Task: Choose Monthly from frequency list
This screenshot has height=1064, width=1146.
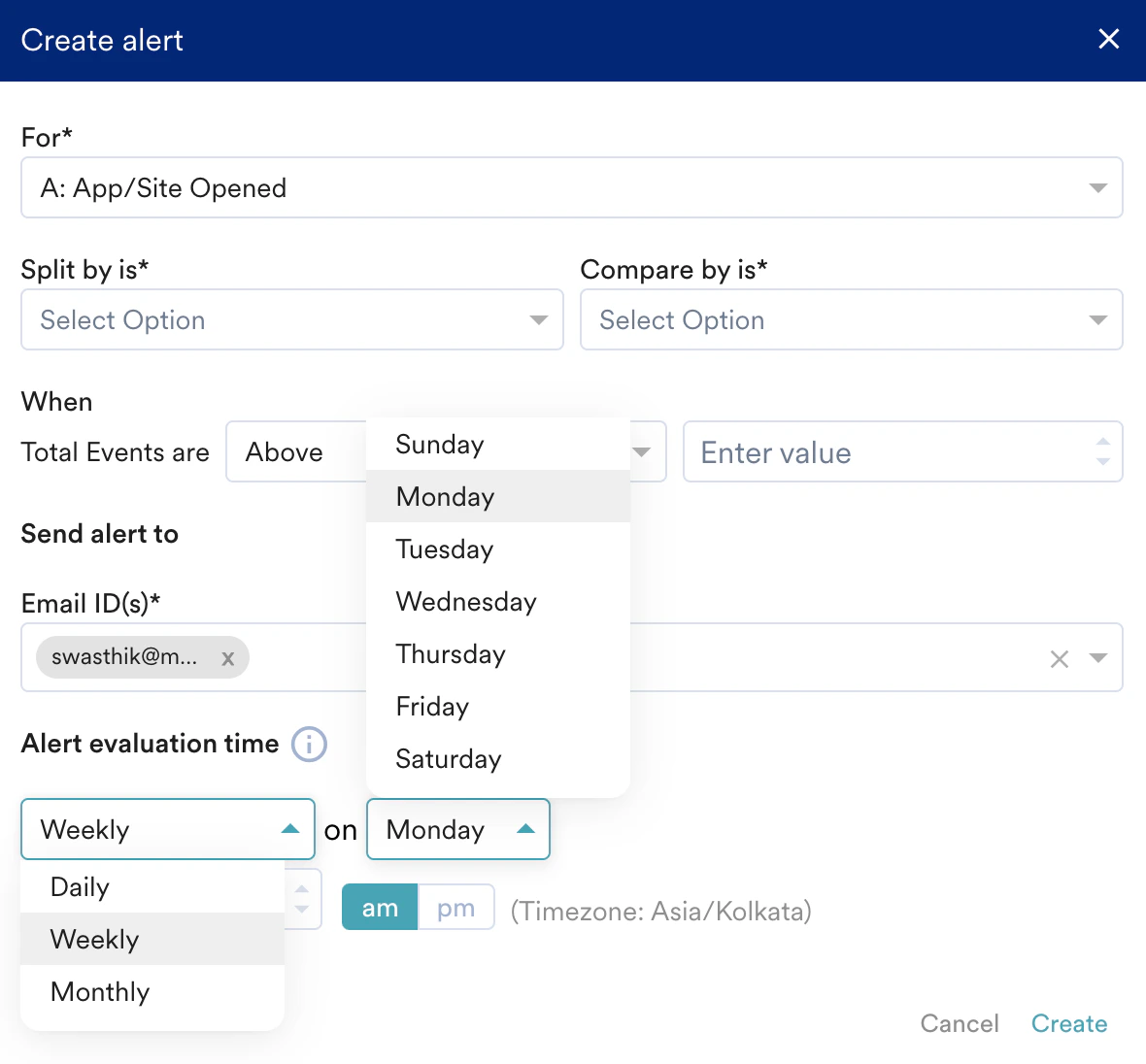Action: [x=100, y=992]
